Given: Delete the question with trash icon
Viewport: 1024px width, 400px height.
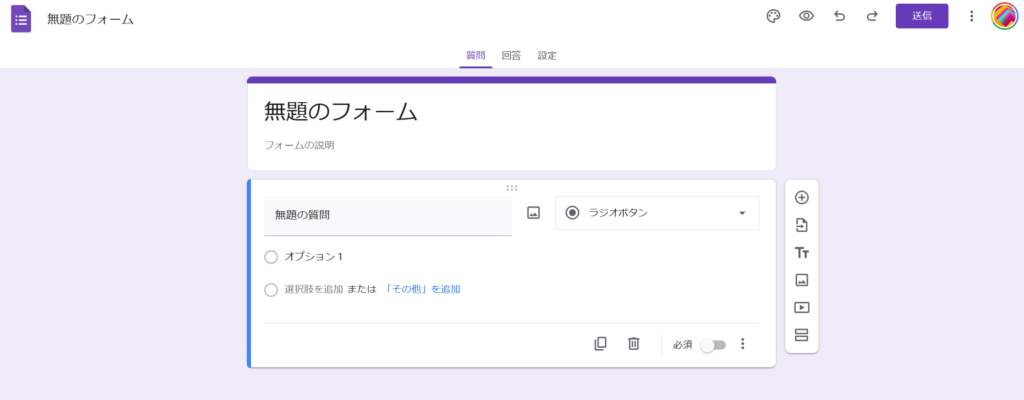Looking at the screenshot, I should pyautogui.click(x=633, y=344).
